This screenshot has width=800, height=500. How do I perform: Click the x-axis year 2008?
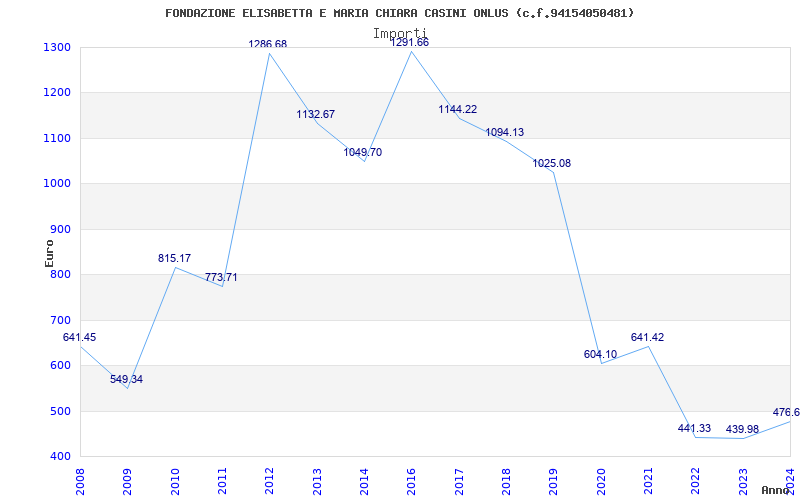[x=80, y=482]
